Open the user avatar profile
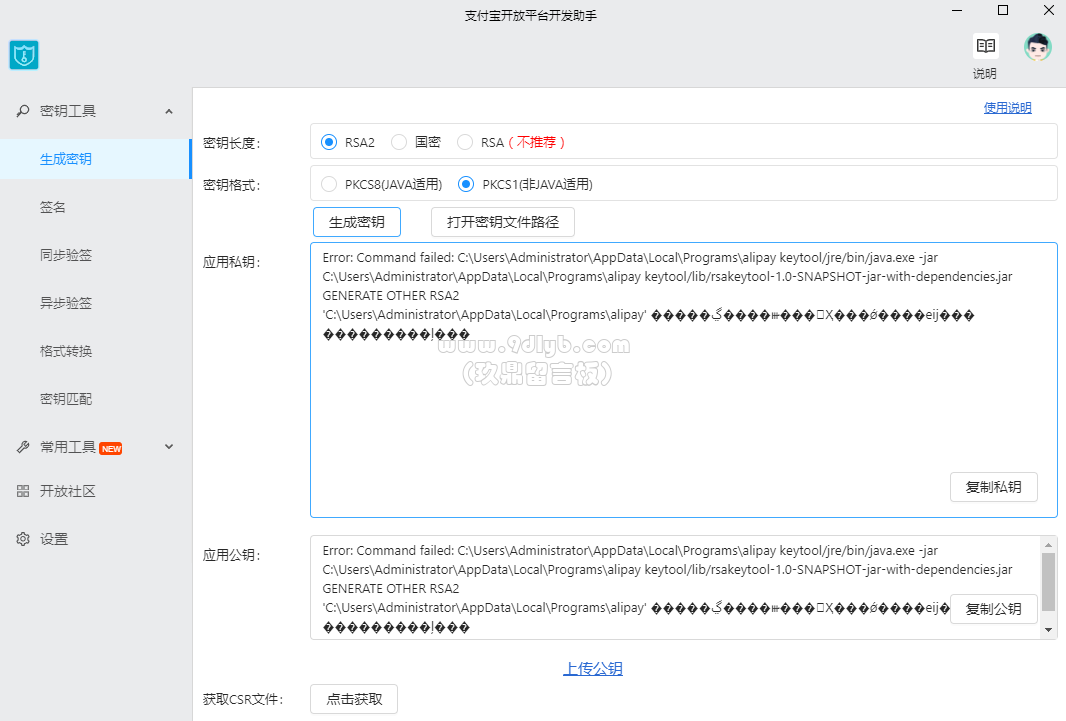Viewport: 1066px width, 721px height. pos(1037,47)
